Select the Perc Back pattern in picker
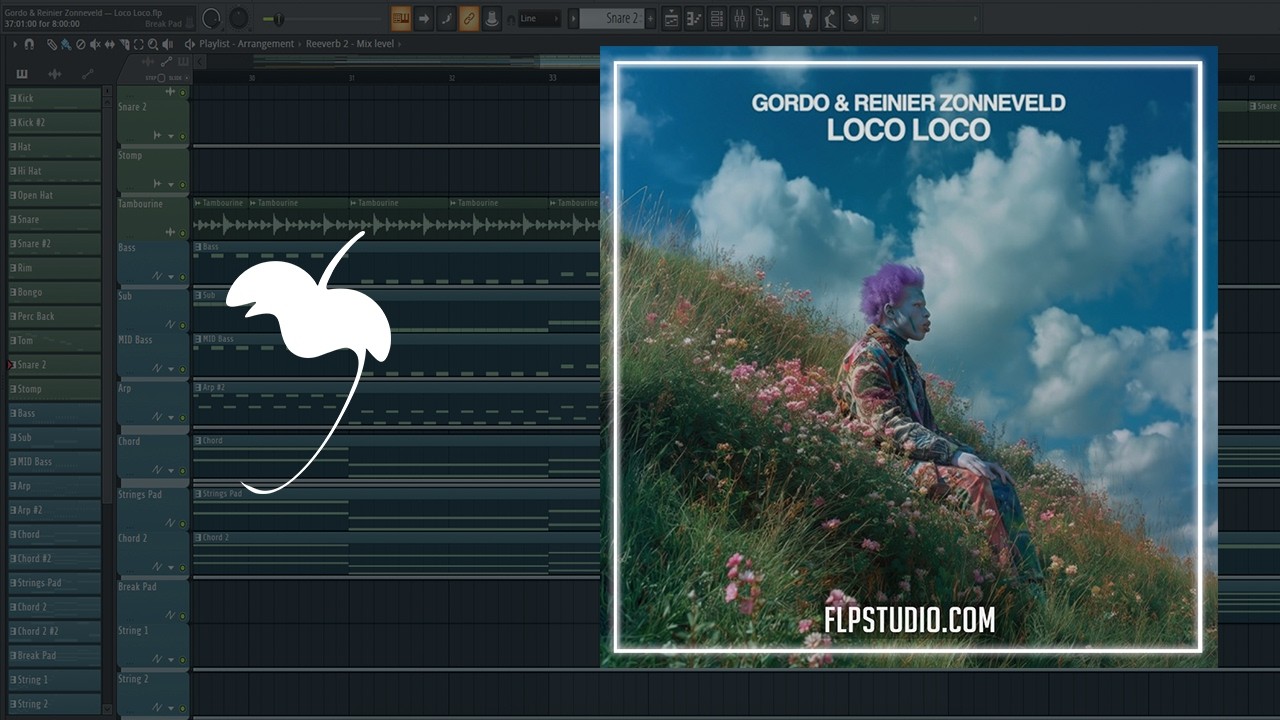 tap(55, 316)
